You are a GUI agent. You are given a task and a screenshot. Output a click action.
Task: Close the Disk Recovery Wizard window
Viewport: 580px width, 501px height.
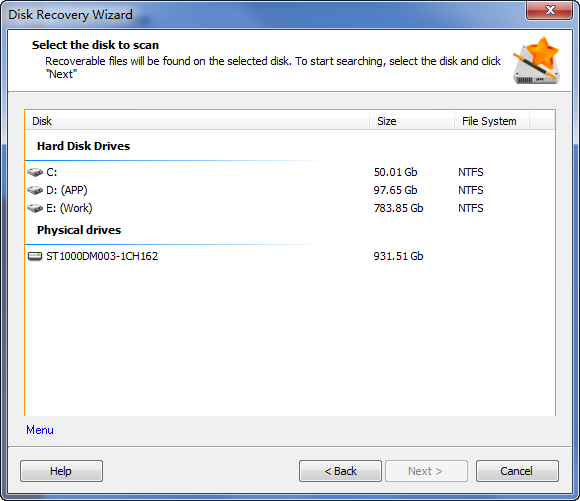(x=550, y=10)
